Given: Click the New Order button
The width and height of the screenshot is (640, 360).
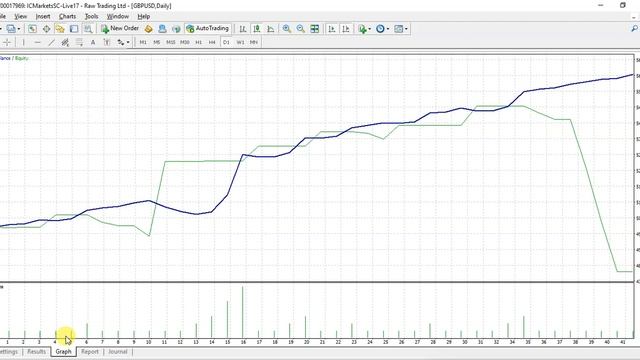Looking at the screenshot, I should click(120, 29).
